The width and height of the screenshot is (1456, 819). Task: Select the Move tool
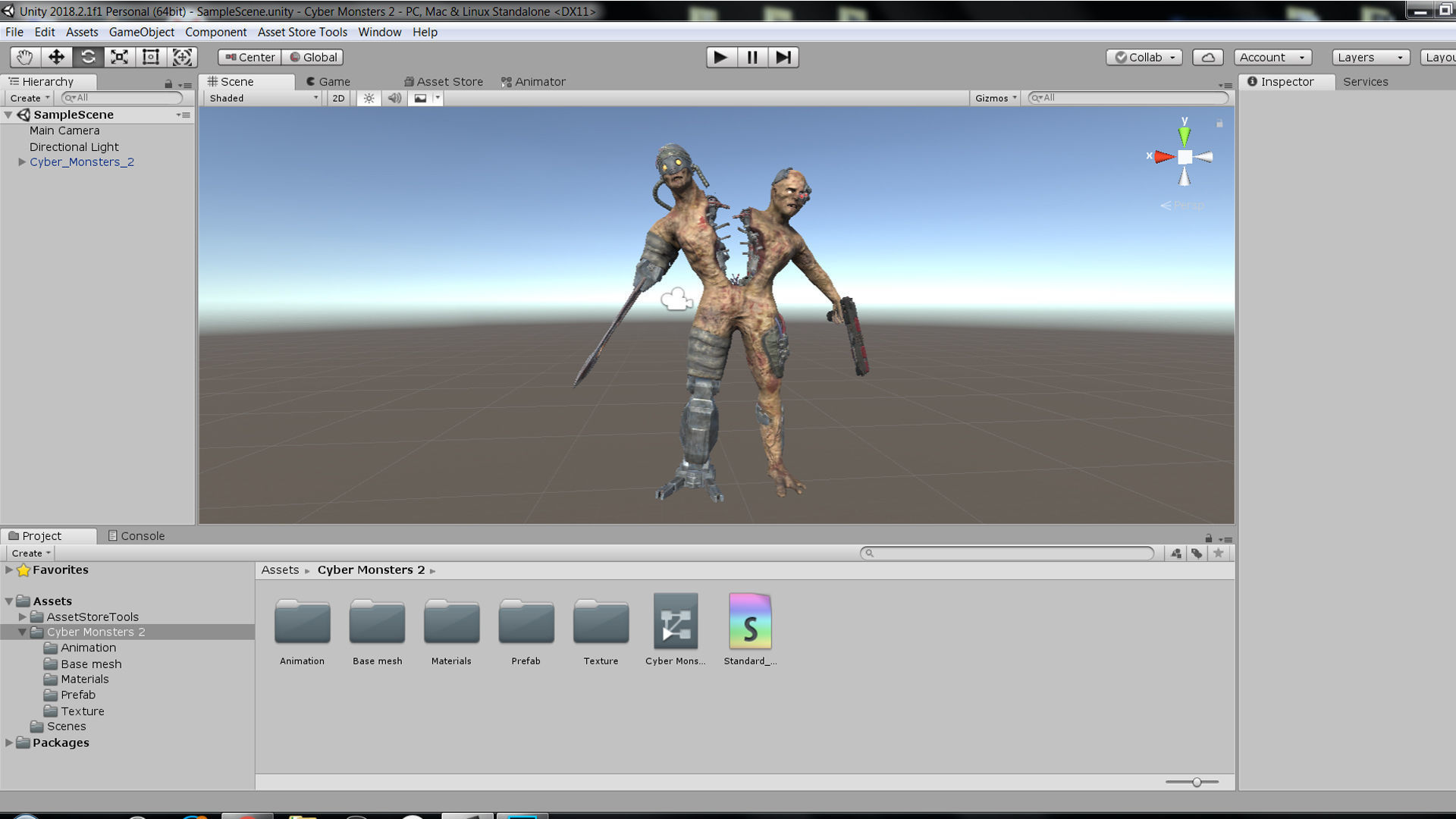point(56,57)
